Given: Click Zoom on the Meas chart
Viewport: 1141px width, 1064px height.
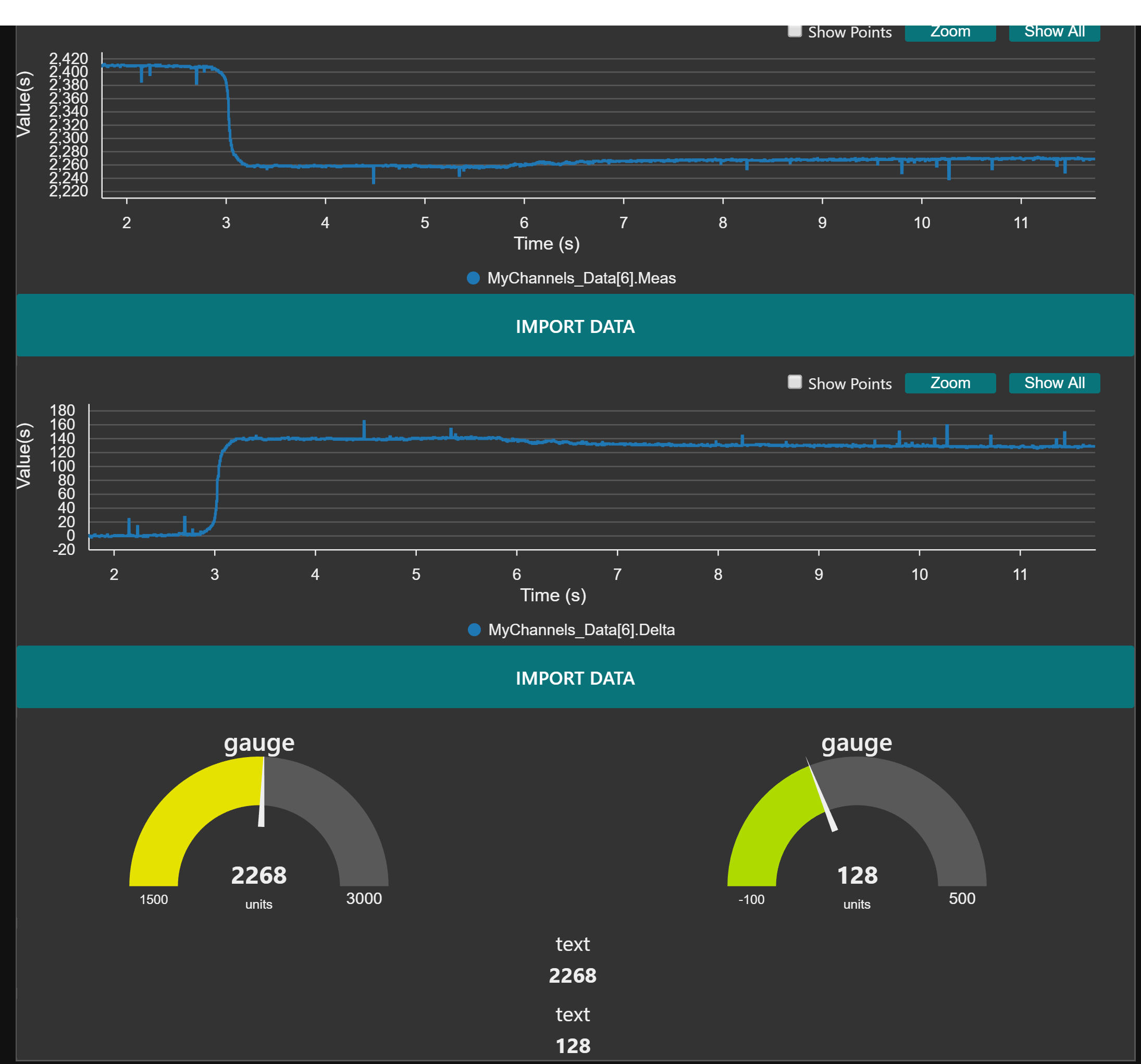Looking at the screenshot, I should click(950, 32).
